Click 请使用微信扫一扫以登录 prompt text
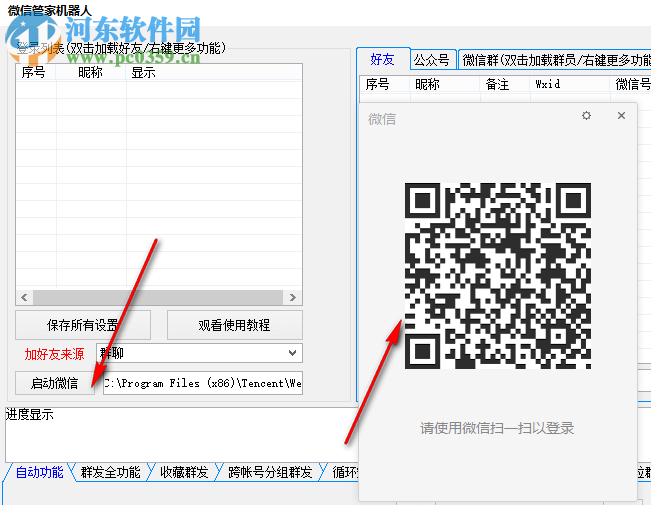 click(497, 428)
